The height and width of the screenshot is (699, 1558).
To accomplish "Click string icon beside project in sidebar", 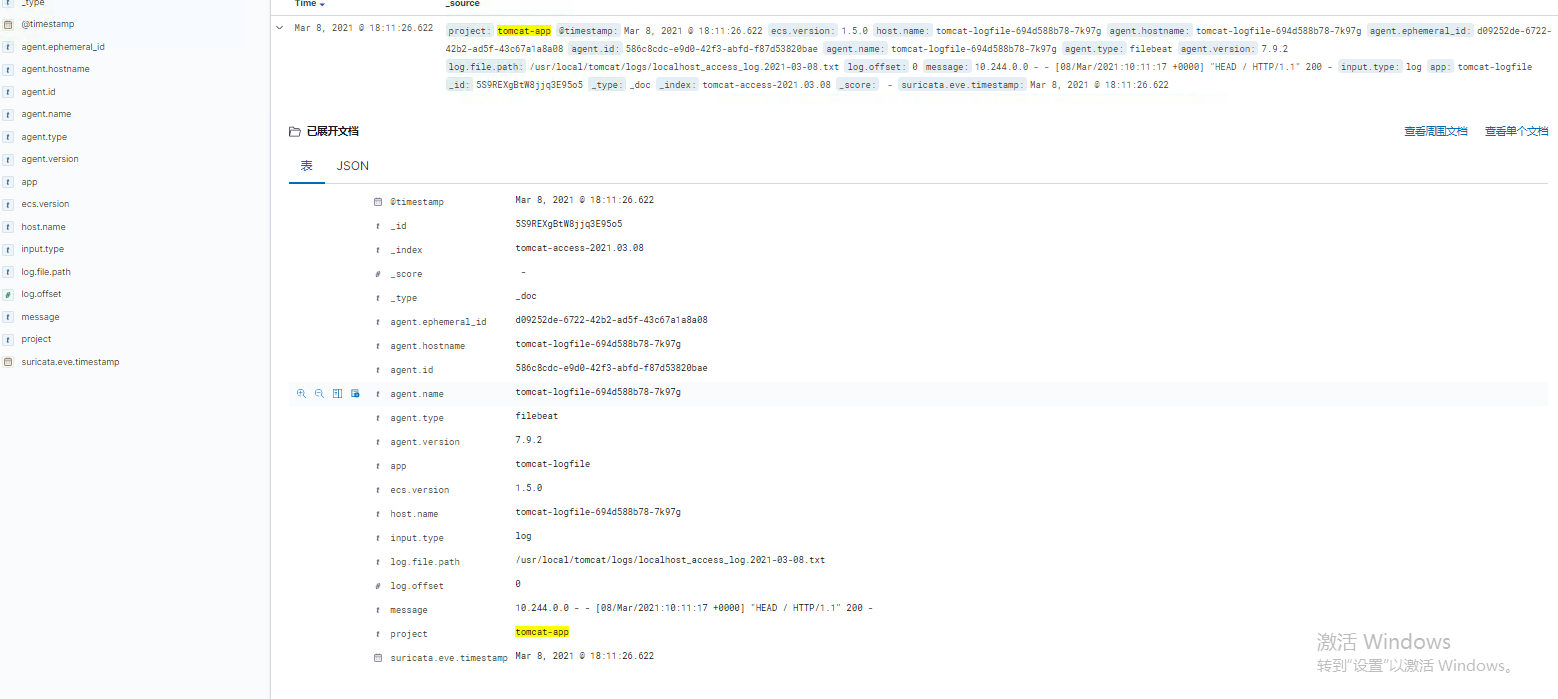I will (x=8, y=339).
